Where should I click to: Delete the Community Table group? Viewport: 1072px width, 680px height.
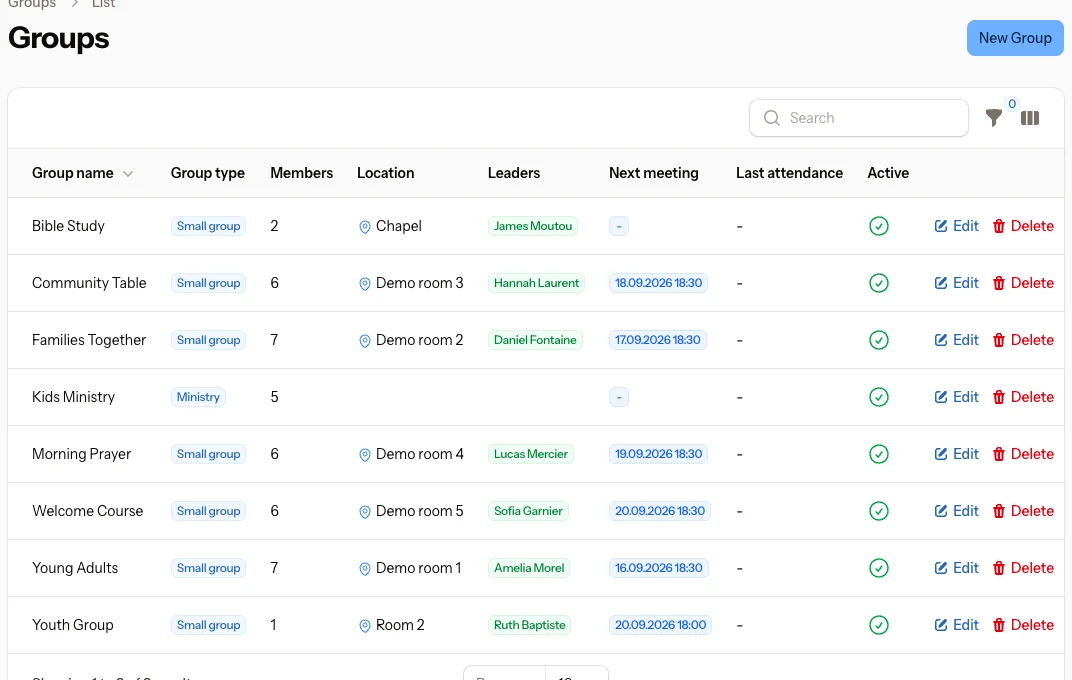(1023, 283)
